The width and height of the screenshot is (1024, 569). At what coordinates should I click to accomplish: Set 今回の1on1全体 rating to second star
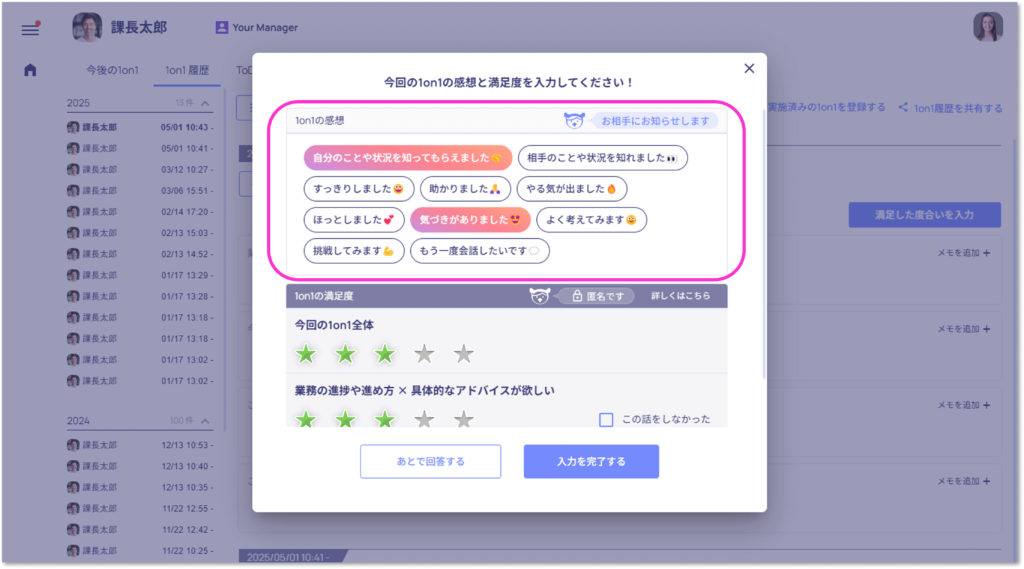tap(345, 354)
